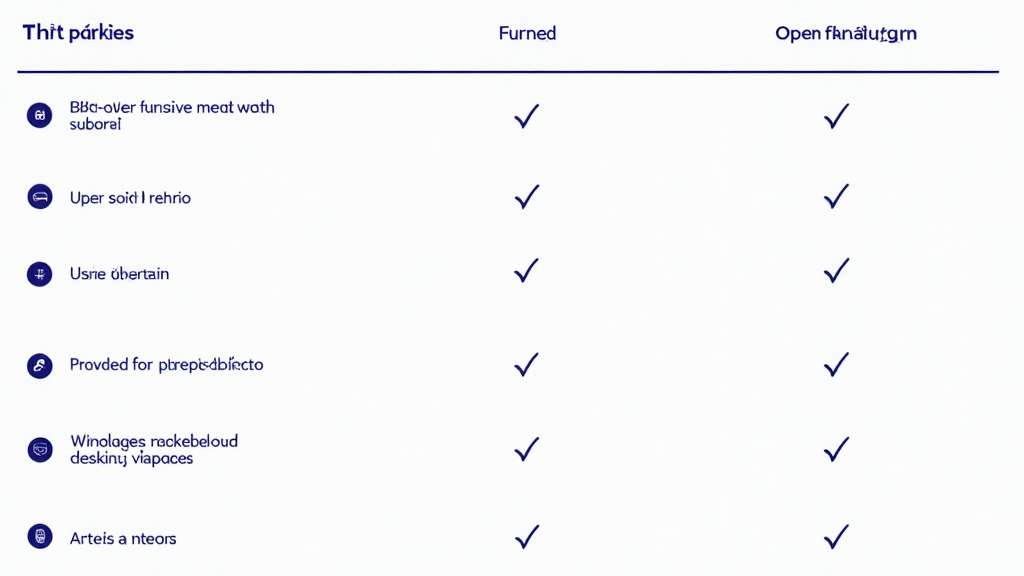Select the icon beside "Winolages rackebeloud"

39,450
